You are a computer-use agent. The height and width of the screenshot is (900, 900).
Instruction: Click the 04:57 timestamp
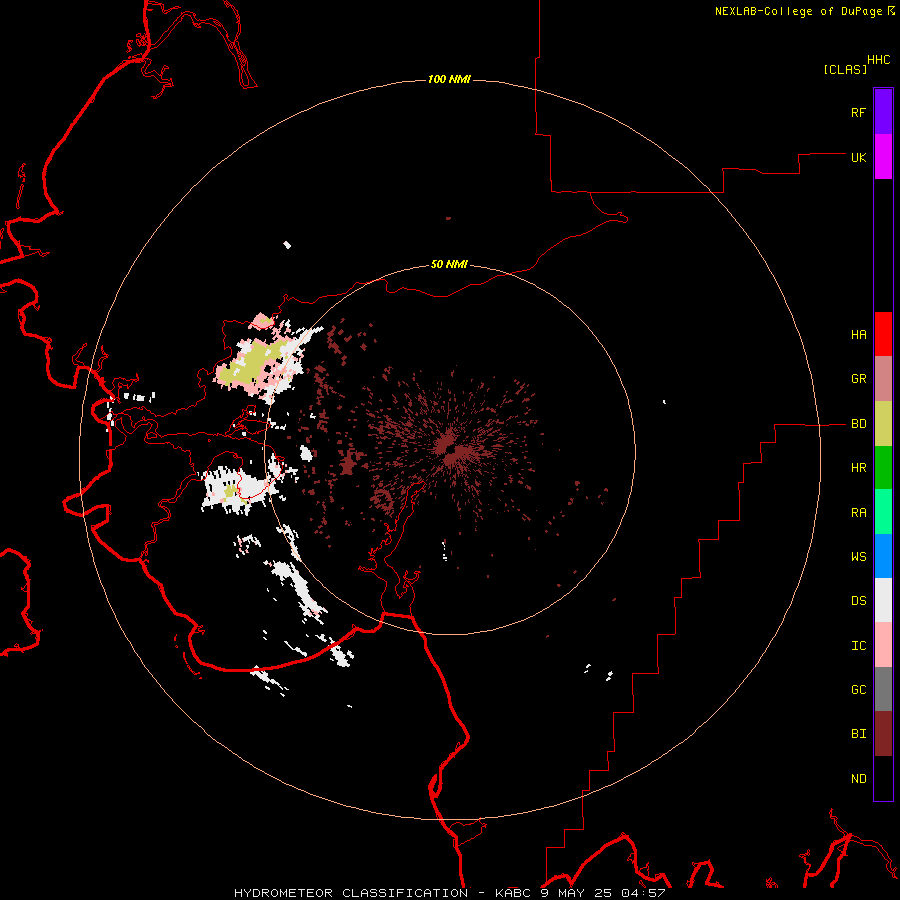(x=643, y=893)
